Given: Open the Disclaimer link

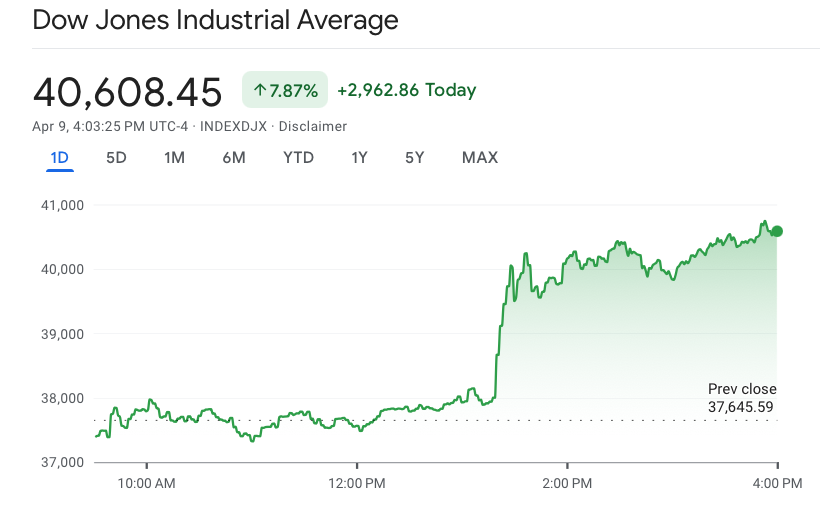Looking at the screenshot, I should tap(313, 126).
